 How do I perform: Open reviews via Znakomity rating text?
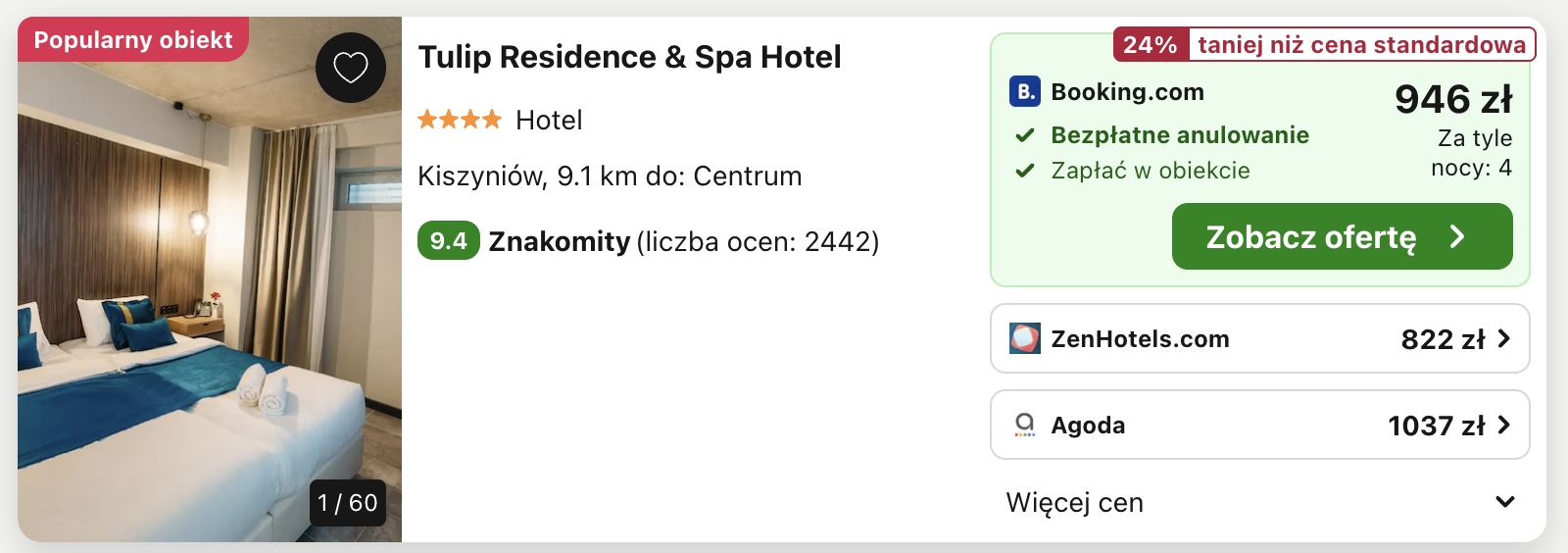pyautogui.click(x=560, y=241)
